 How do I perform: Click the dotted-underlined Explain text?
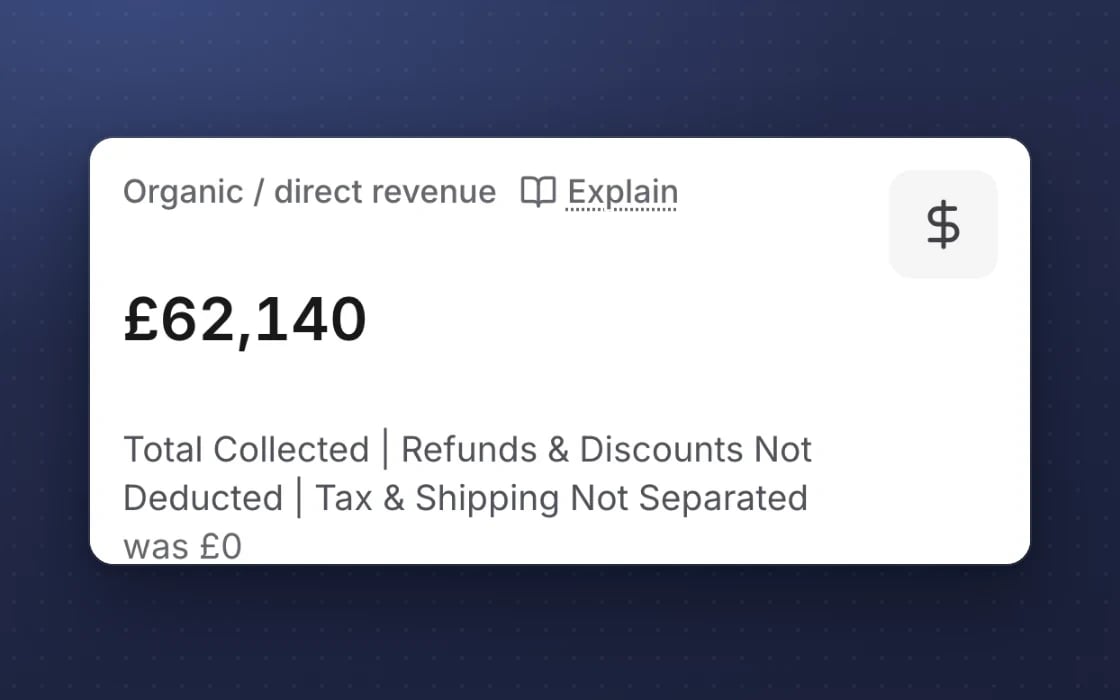coord(622,193)
